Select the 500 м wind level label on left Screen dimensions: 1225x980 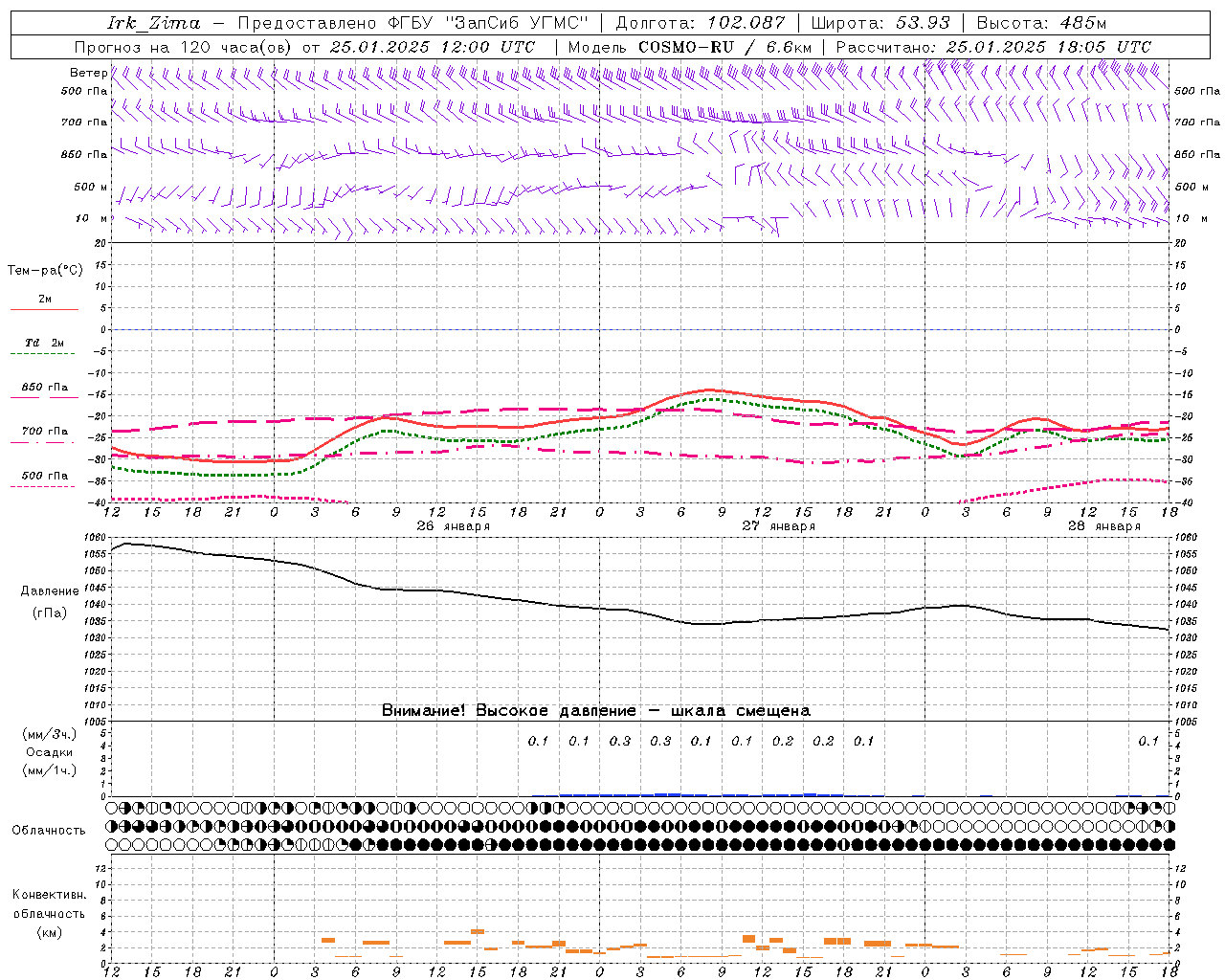tap(91, 187)
